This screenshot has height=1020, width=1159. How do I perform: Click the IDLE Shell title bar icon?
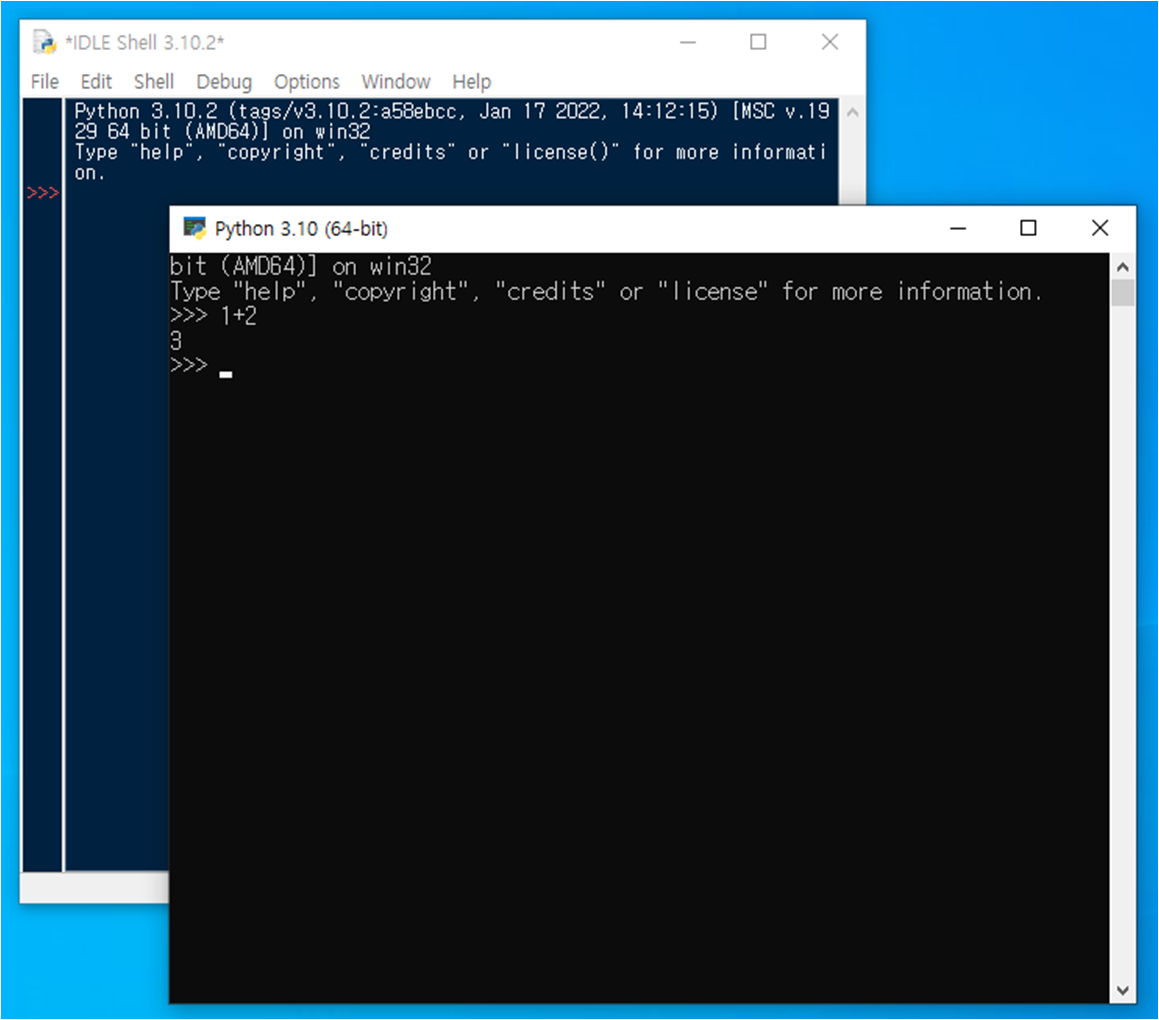[x=44, y=42]
